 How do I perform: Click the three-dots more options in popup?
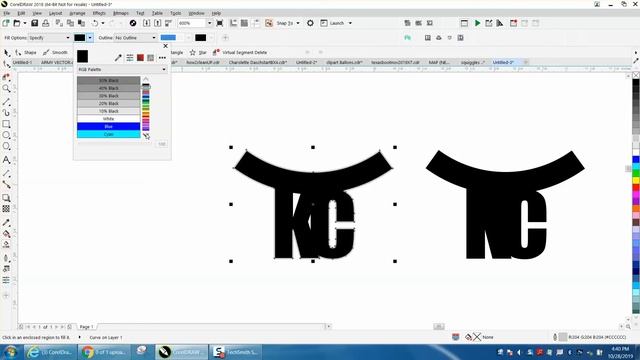162,58
